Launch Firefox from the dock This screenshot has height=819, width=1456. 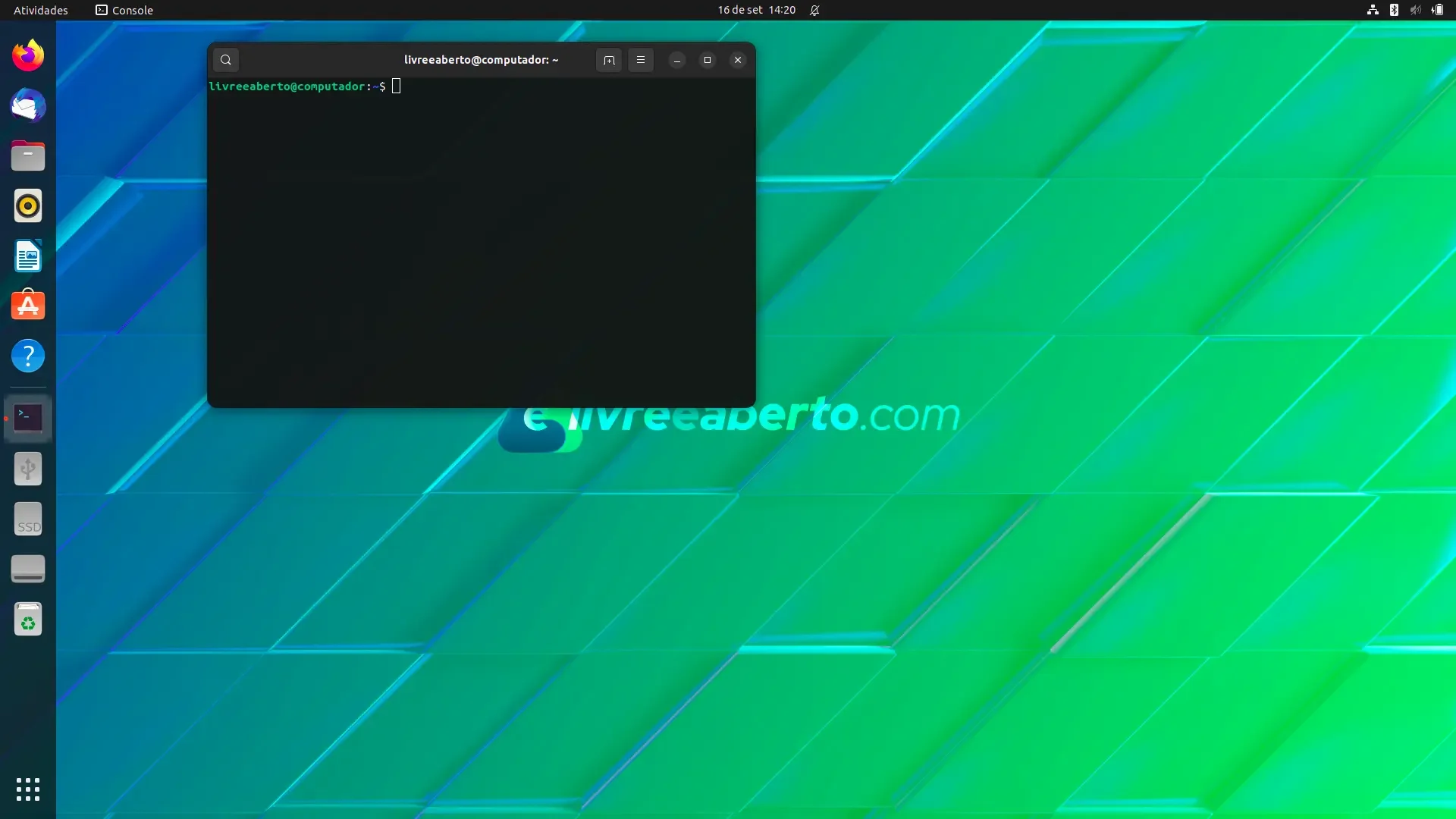coord(28,55)
